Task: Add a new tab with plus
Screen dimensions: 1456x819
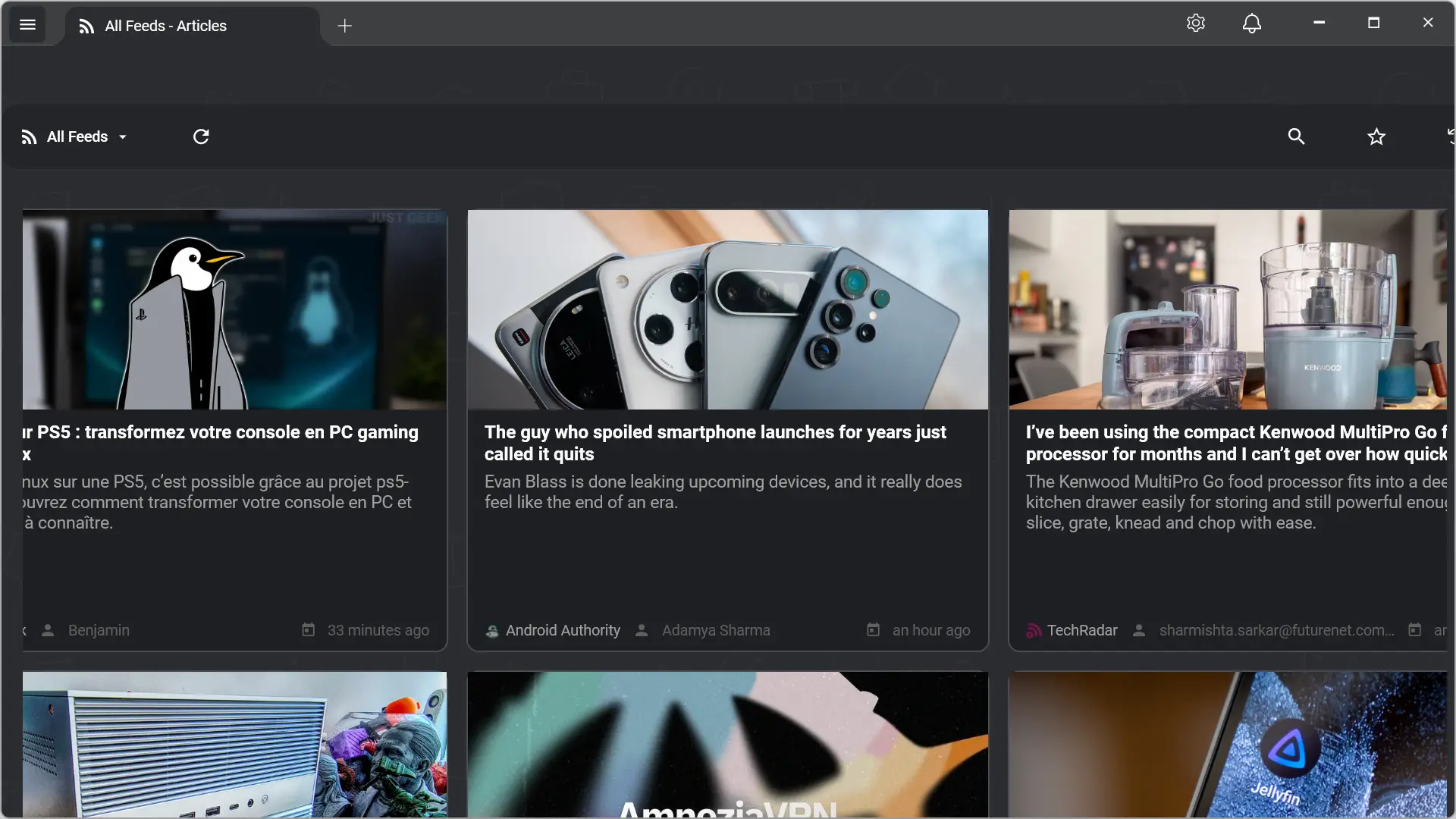Action: 344,26
